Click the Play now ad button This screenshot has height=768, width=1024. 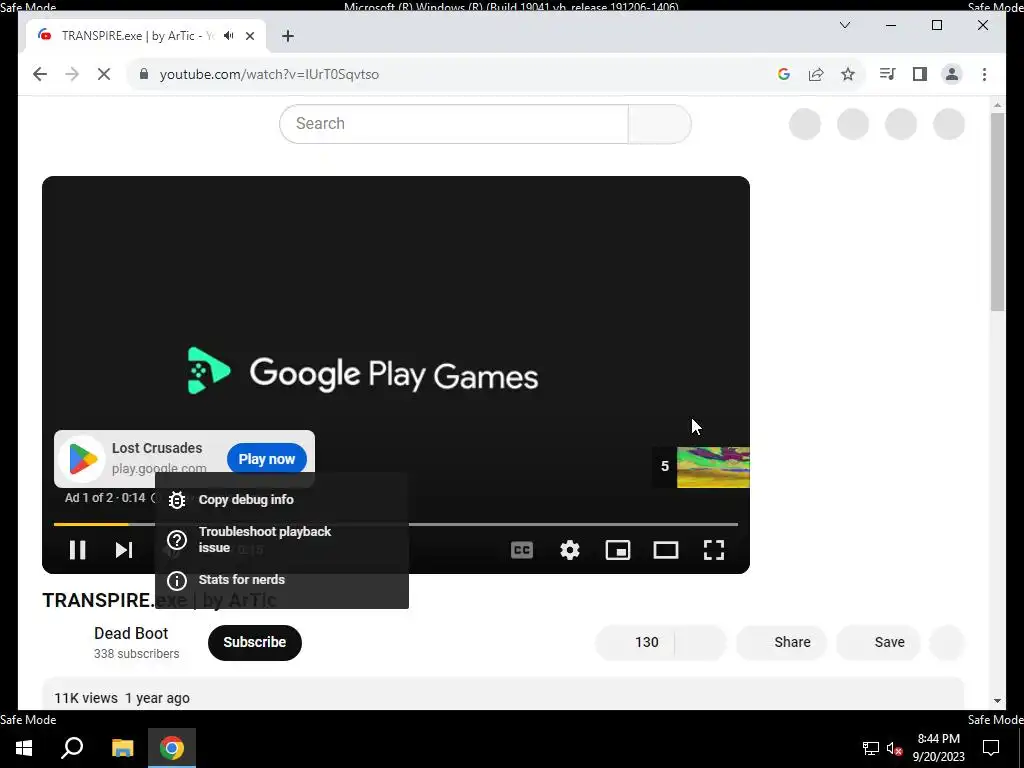pyautogui.click(x=266, y=459)
